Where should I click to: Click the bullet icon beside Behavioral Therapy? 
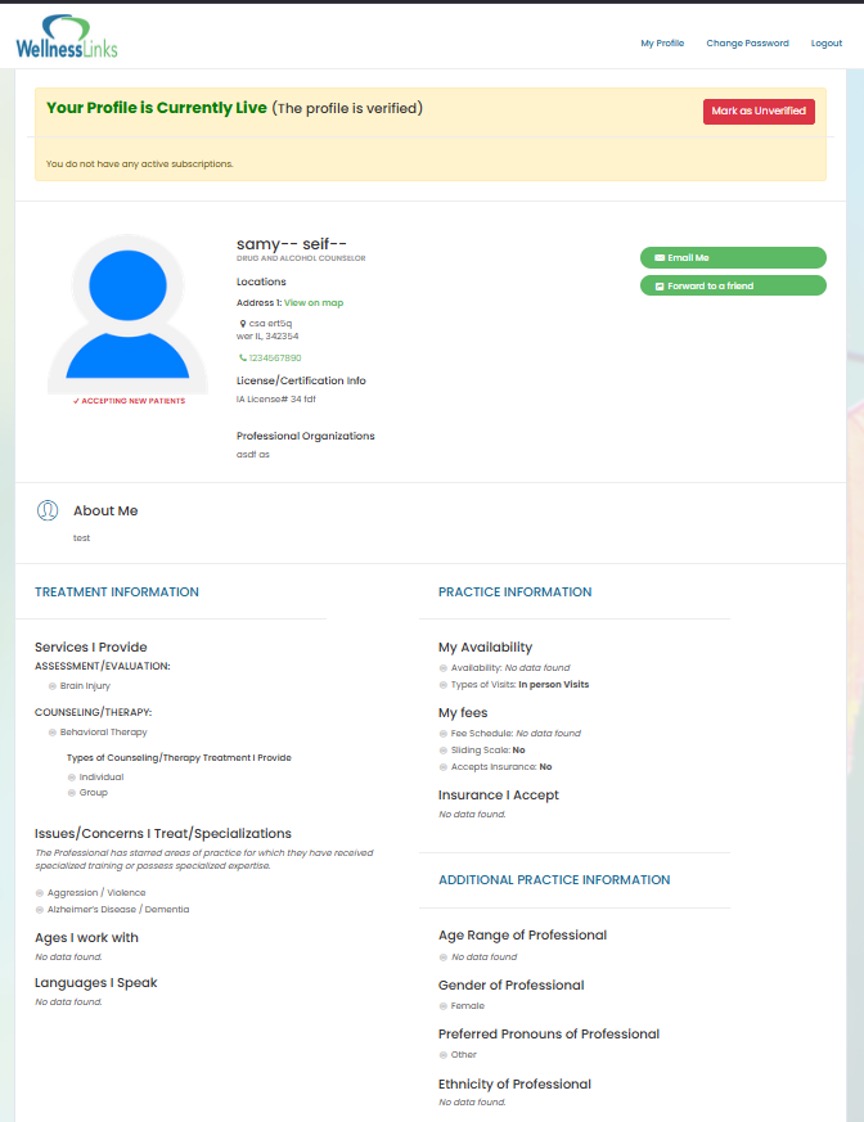click(52, 733)
